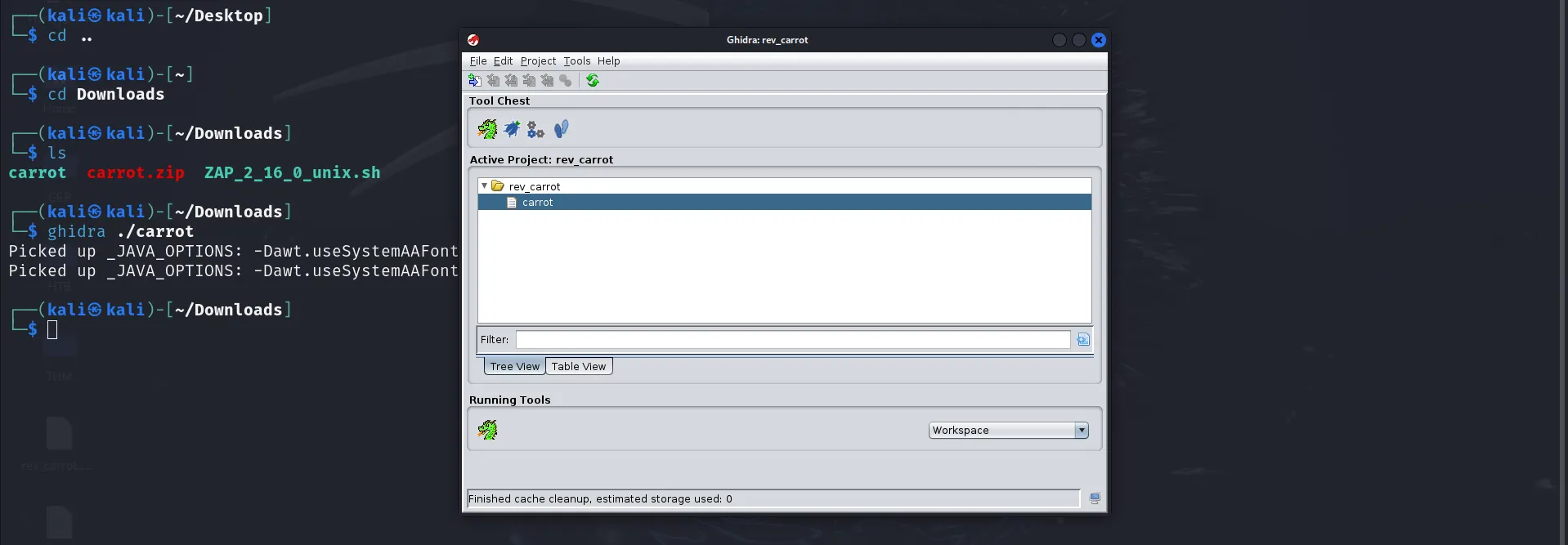Click the 'Tool Chest' heading

(x=500, y=101)
